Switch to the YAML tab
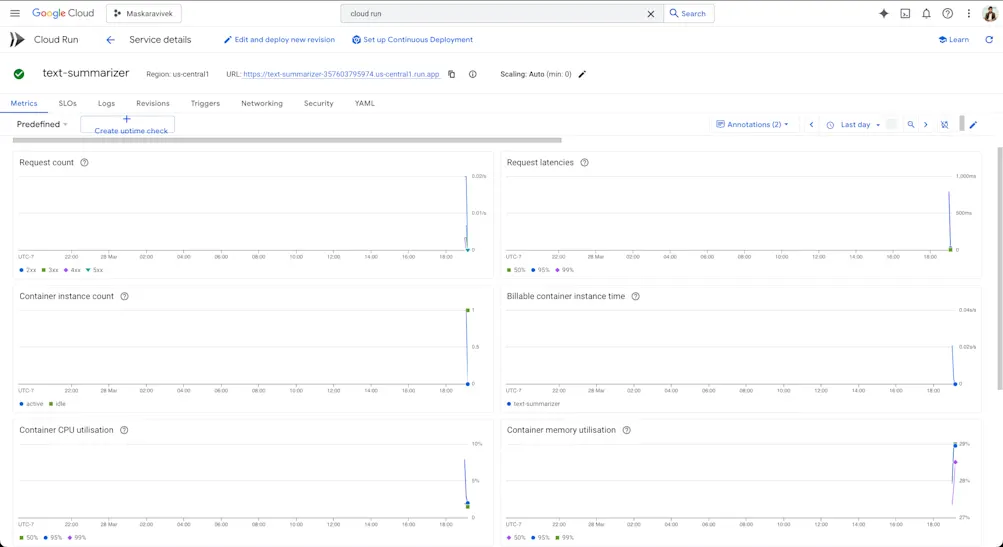This screenshot has height=547, width=1003. (365, 103)
